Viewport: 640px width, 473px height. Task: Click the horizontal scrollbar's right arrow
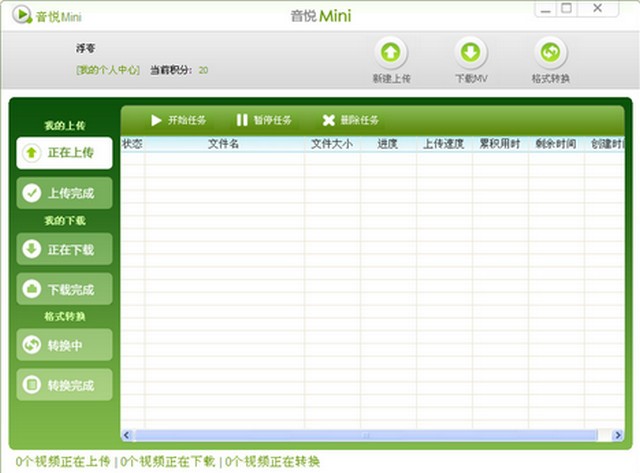coord(613,435)
